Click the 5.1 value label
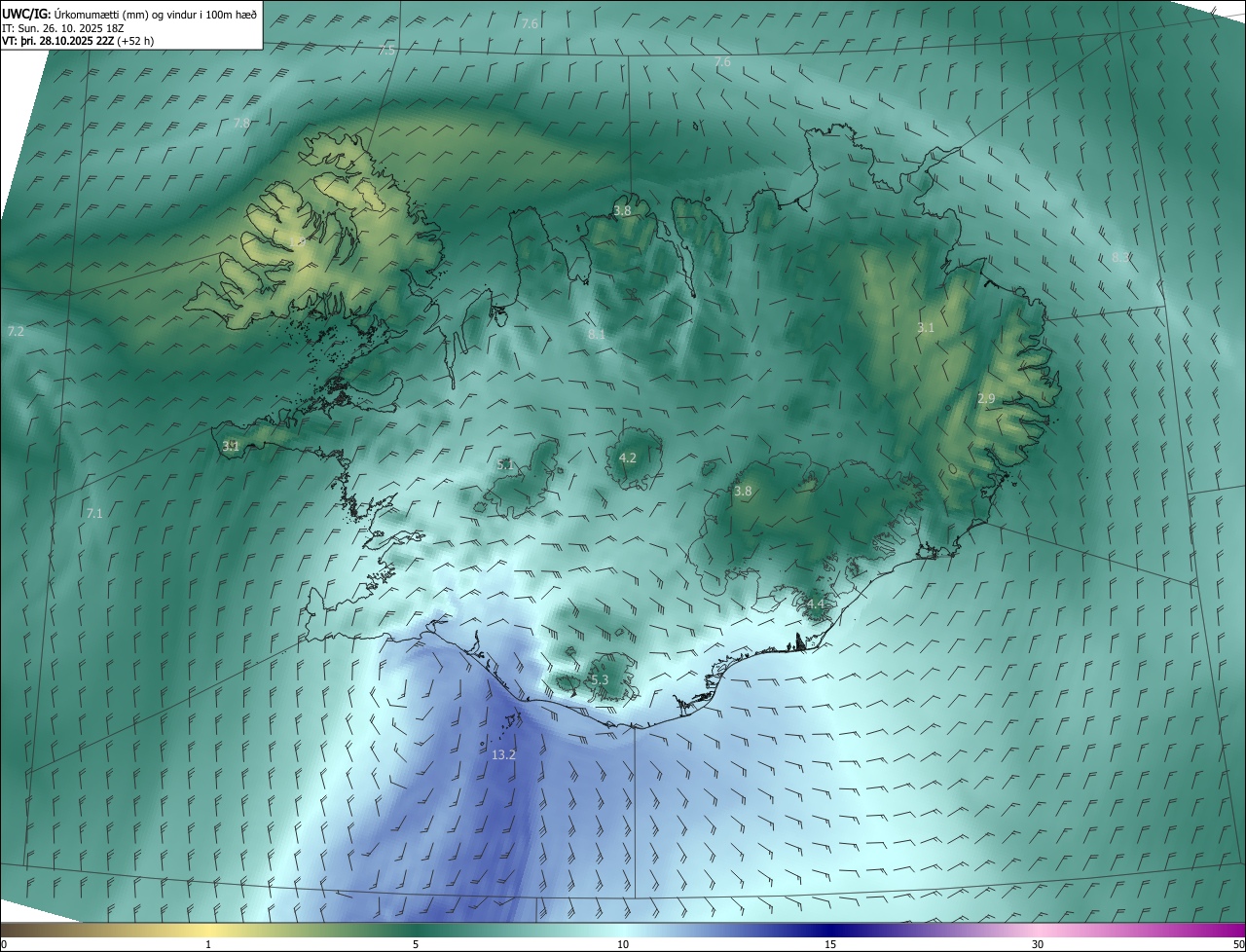1246x952 pixels. (x=505, y=465)
